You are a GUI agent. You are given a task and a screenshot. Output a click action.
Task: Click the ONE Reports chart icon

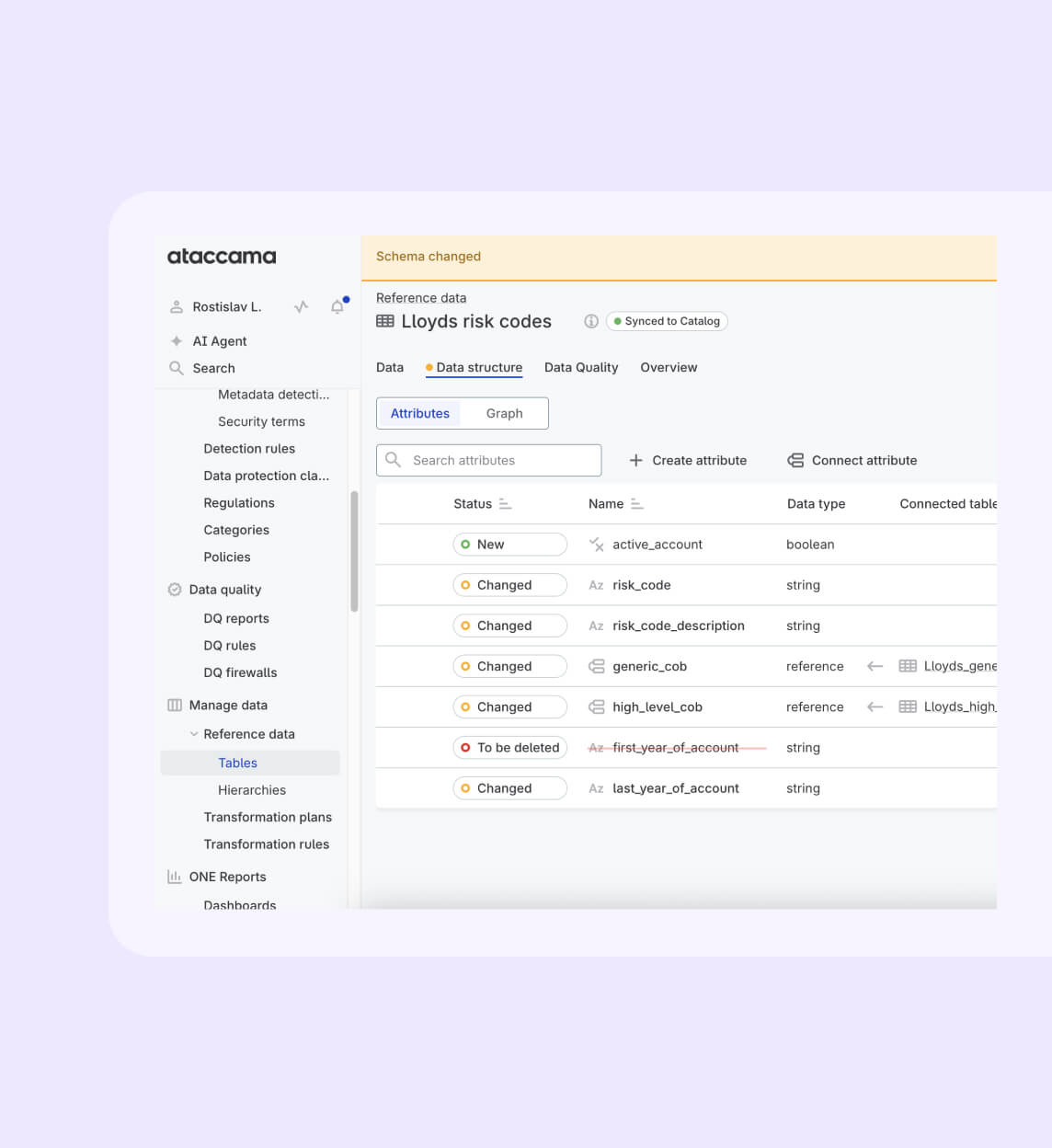click(175, 877)
